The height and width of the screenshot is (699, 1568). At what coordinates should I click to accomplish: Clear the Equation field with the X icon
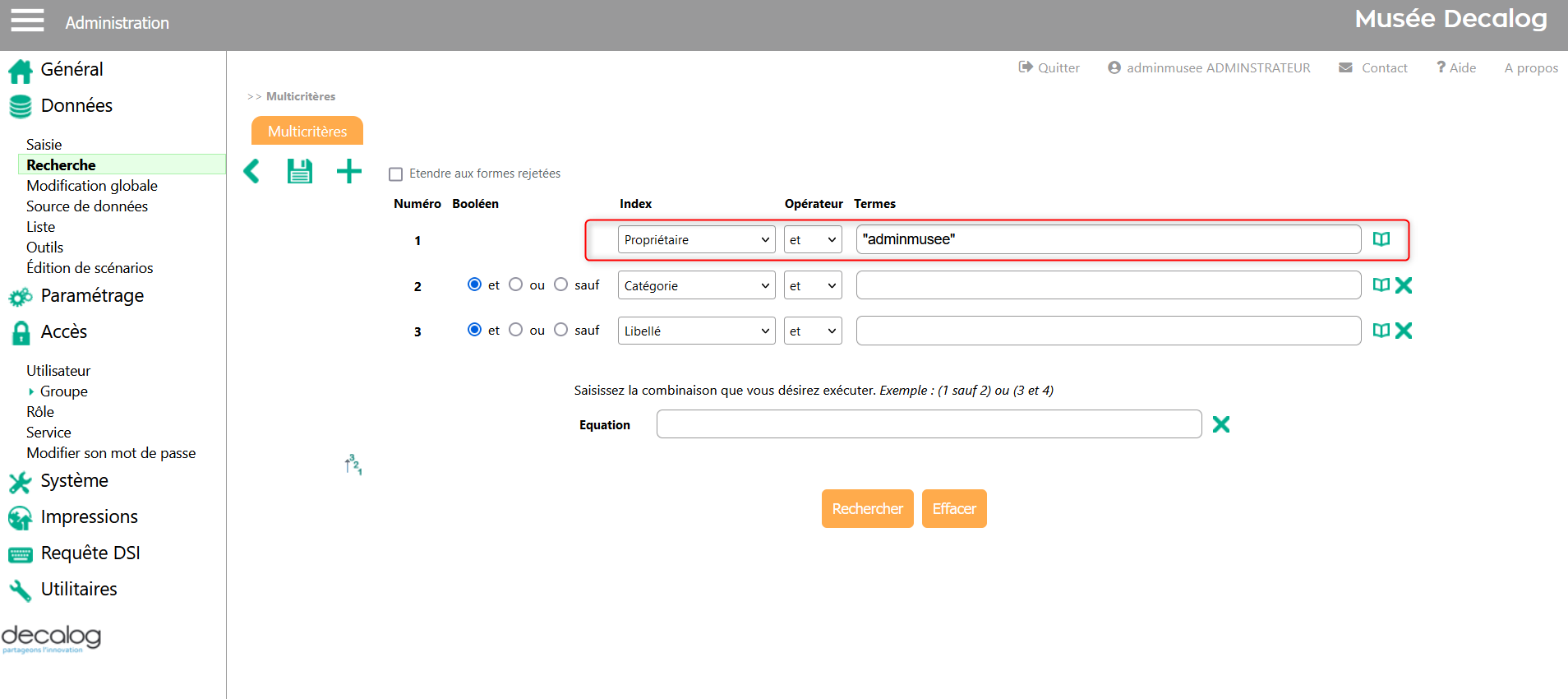pyautogui.click(x=1221, y=424)
